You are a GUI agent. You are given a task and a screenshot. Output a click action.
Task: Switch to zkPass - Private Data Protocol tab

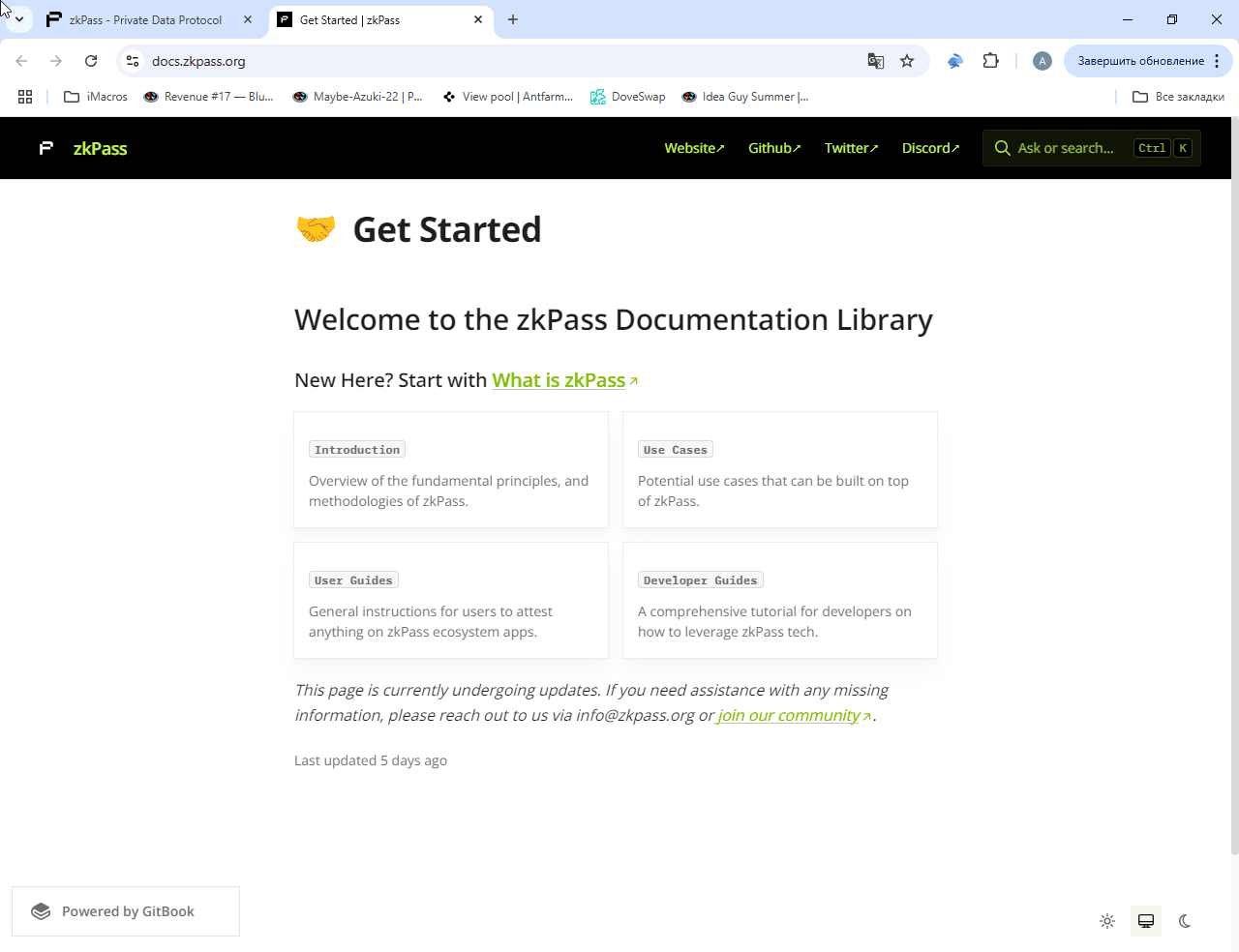(145, 19)
